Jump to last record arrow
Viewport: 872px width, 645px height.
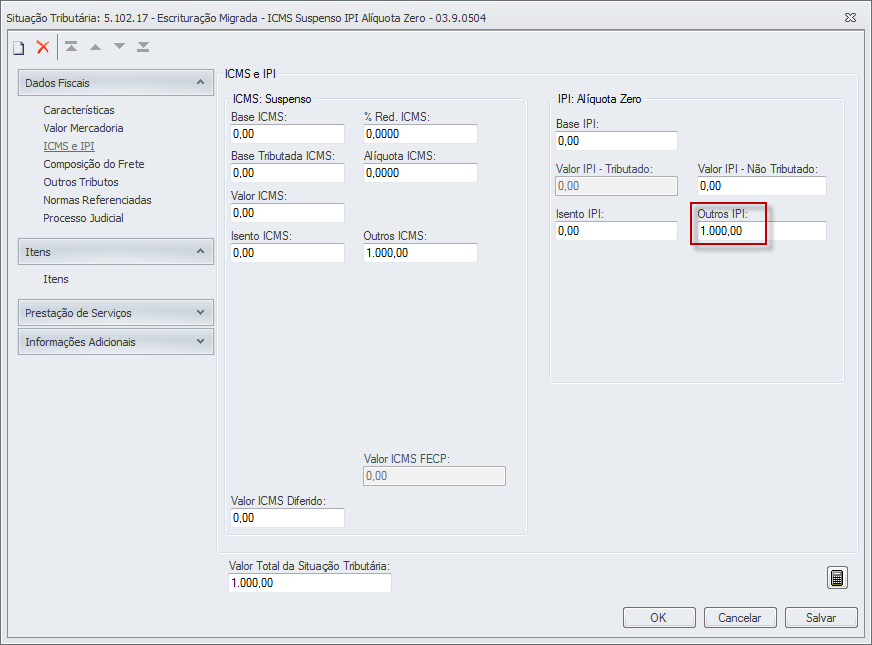(x=143, y=47)
